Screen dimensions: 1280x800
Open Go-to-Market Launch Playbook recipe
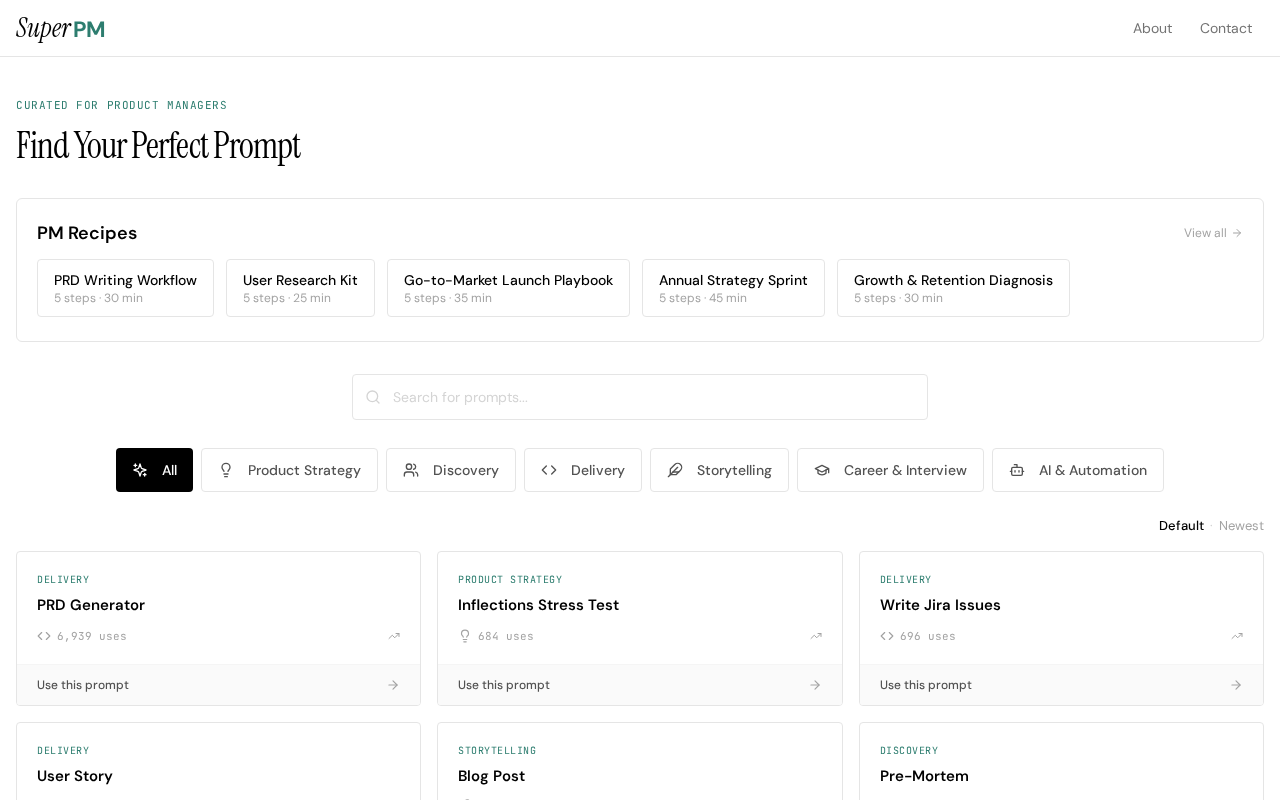click(508, 288)
